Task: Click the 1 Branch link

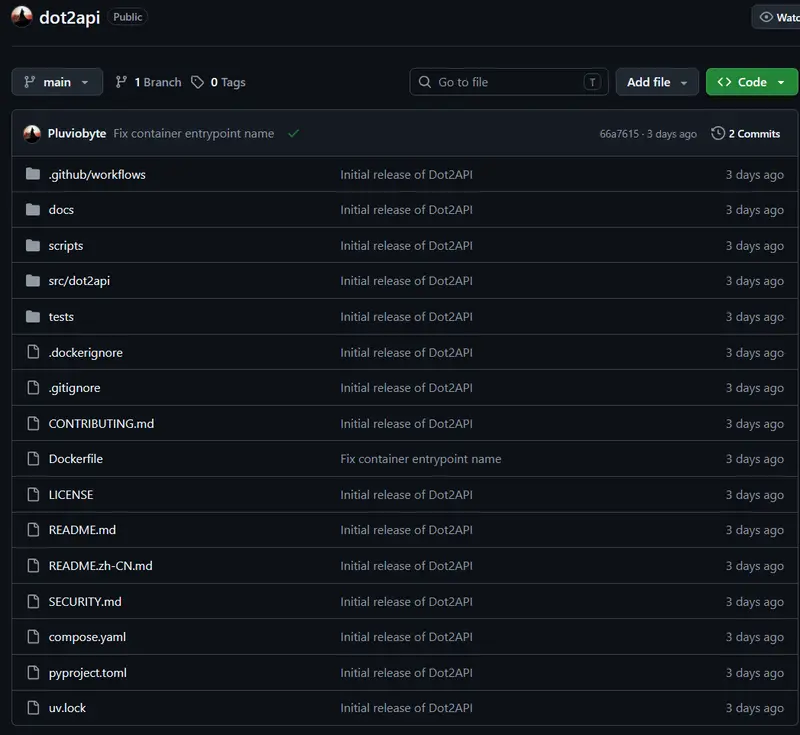Action: 148,82
